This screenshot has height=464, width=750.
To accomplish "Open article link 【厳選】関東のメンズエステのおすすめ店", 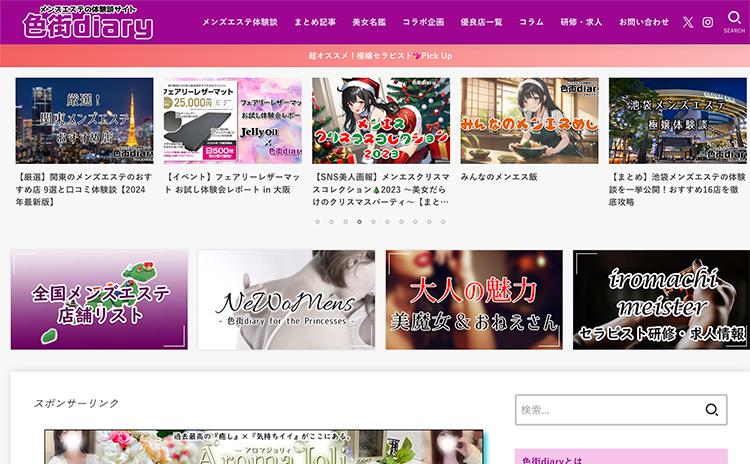I will coord(84,189).
